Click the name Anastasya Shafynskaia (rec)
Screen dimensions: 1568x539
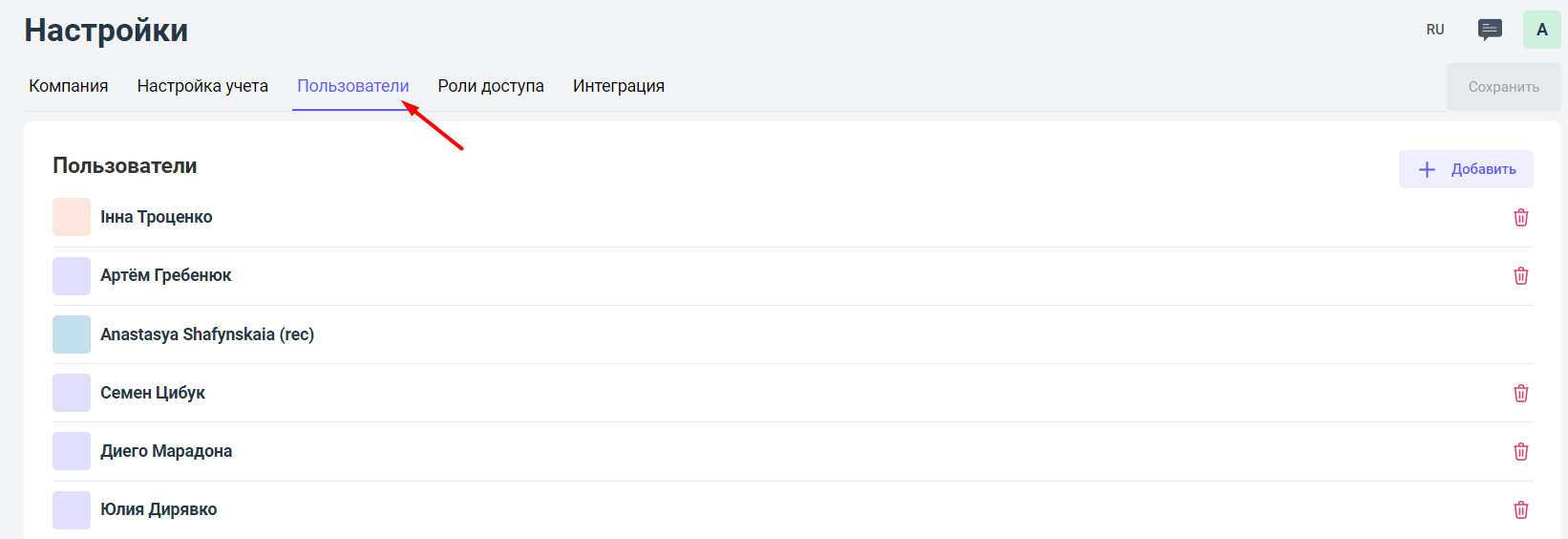click(x=207, y=334)
